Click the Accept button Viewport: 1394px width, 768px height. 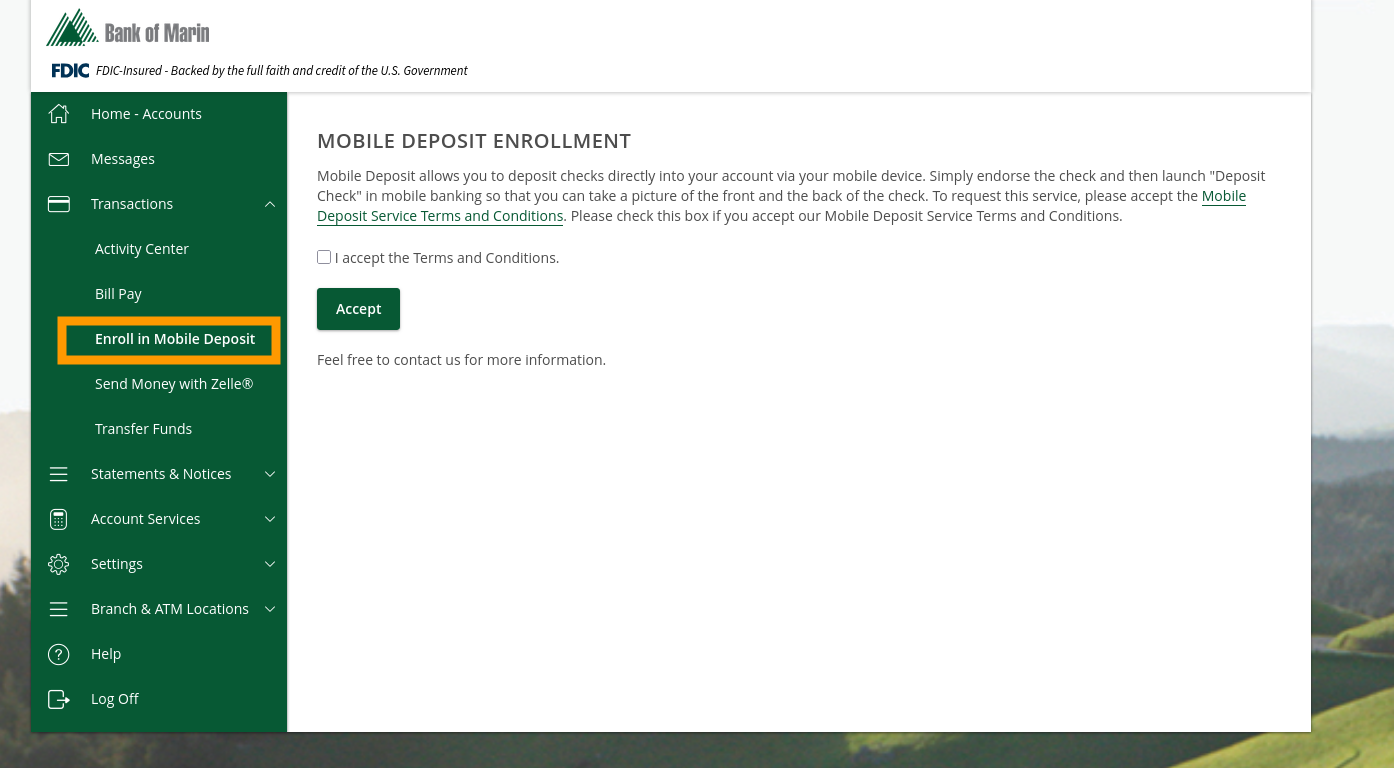[358, 308]
